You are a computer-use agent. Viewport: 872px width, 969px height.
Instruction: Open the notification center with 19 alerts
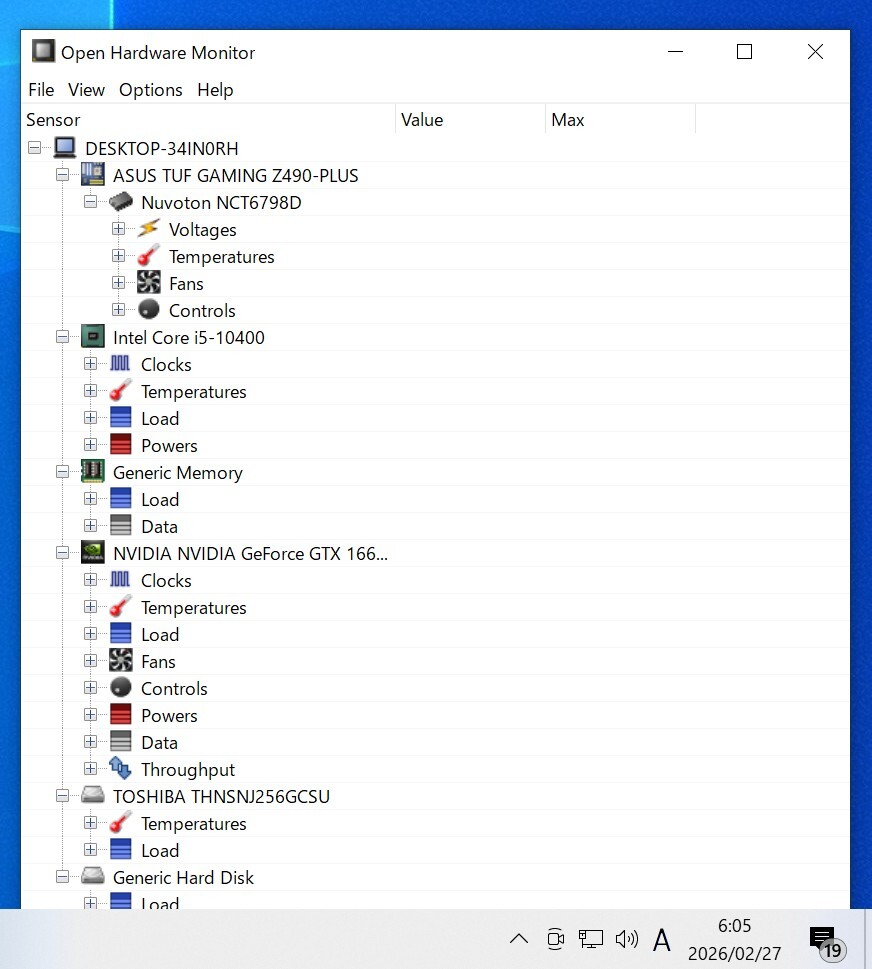click(x=826, y=942)
